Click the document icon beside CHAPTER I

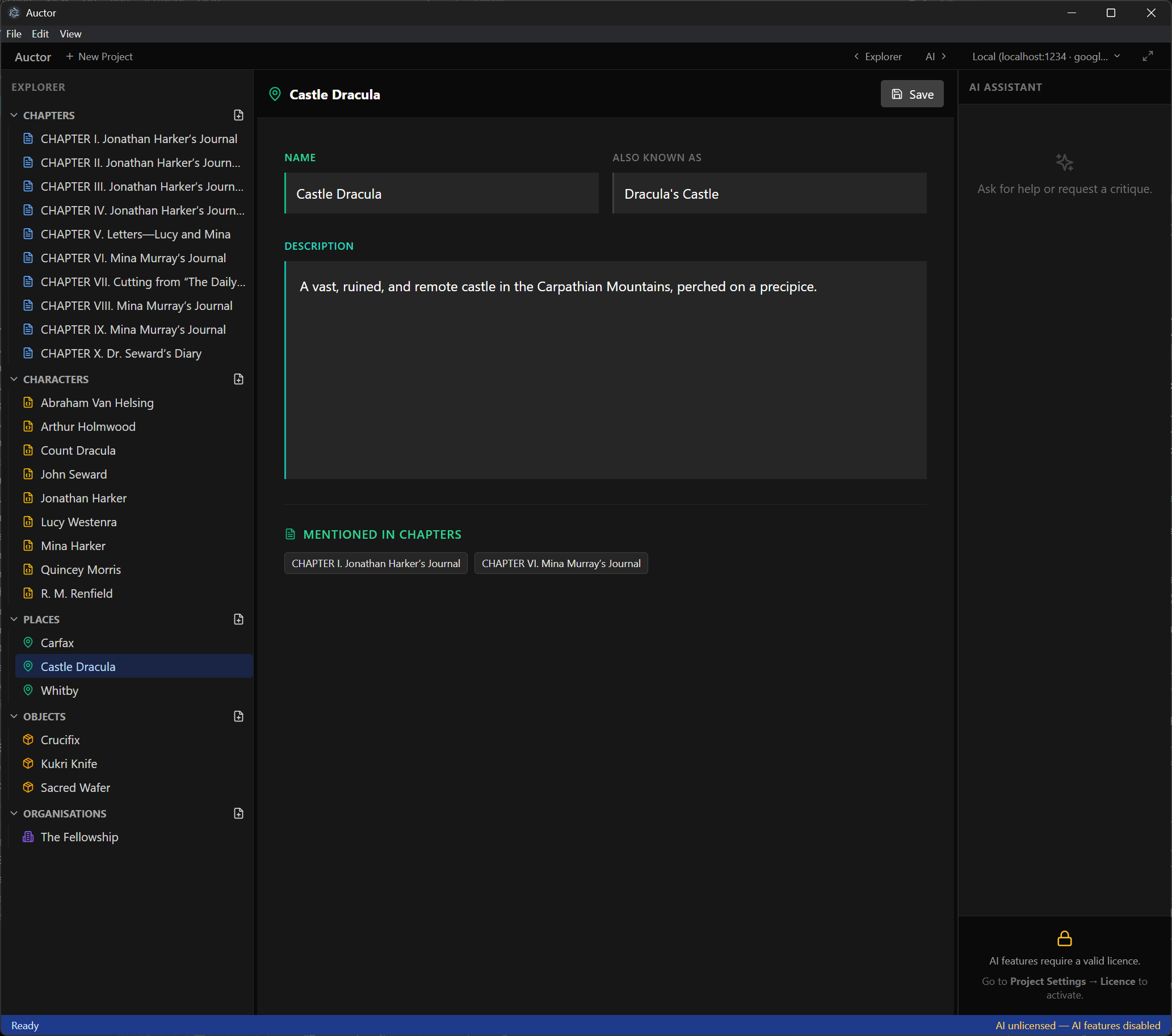tap(27, 139)
